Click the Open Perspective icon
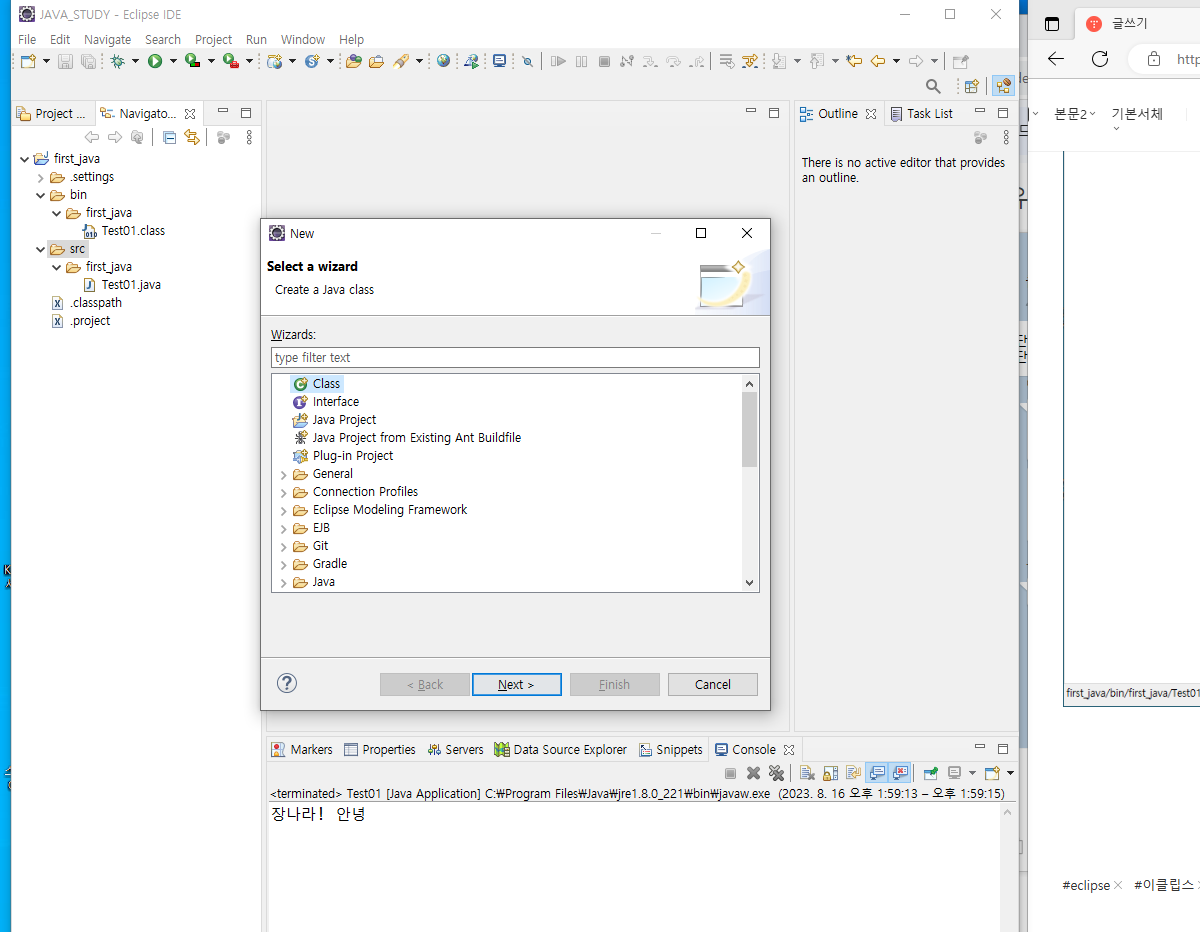This screenshot has height=932, width=1200. click(x=971, y=86)
